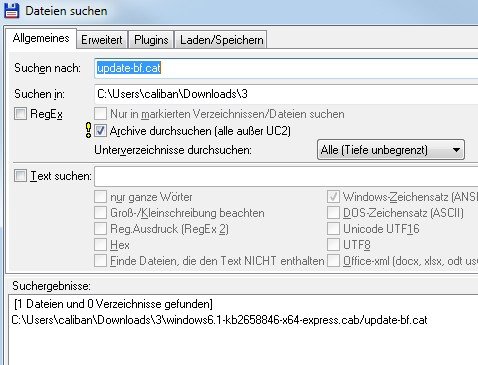Toggle the Hex checkbox
Viewport: 478px width, 365px height.
[x=100, y=245]
